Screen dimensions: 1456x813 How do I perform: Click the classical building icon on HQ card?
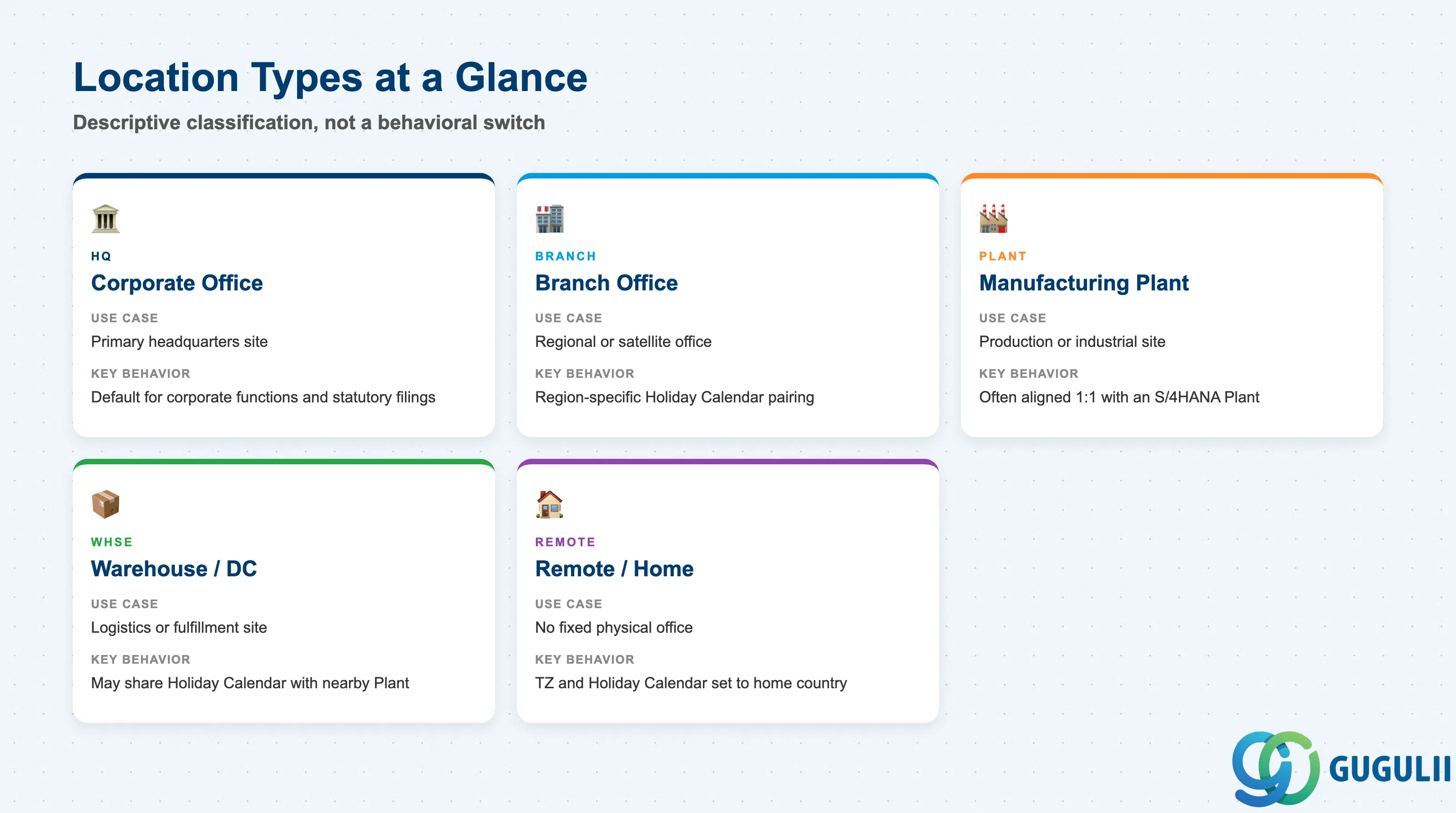106,219
